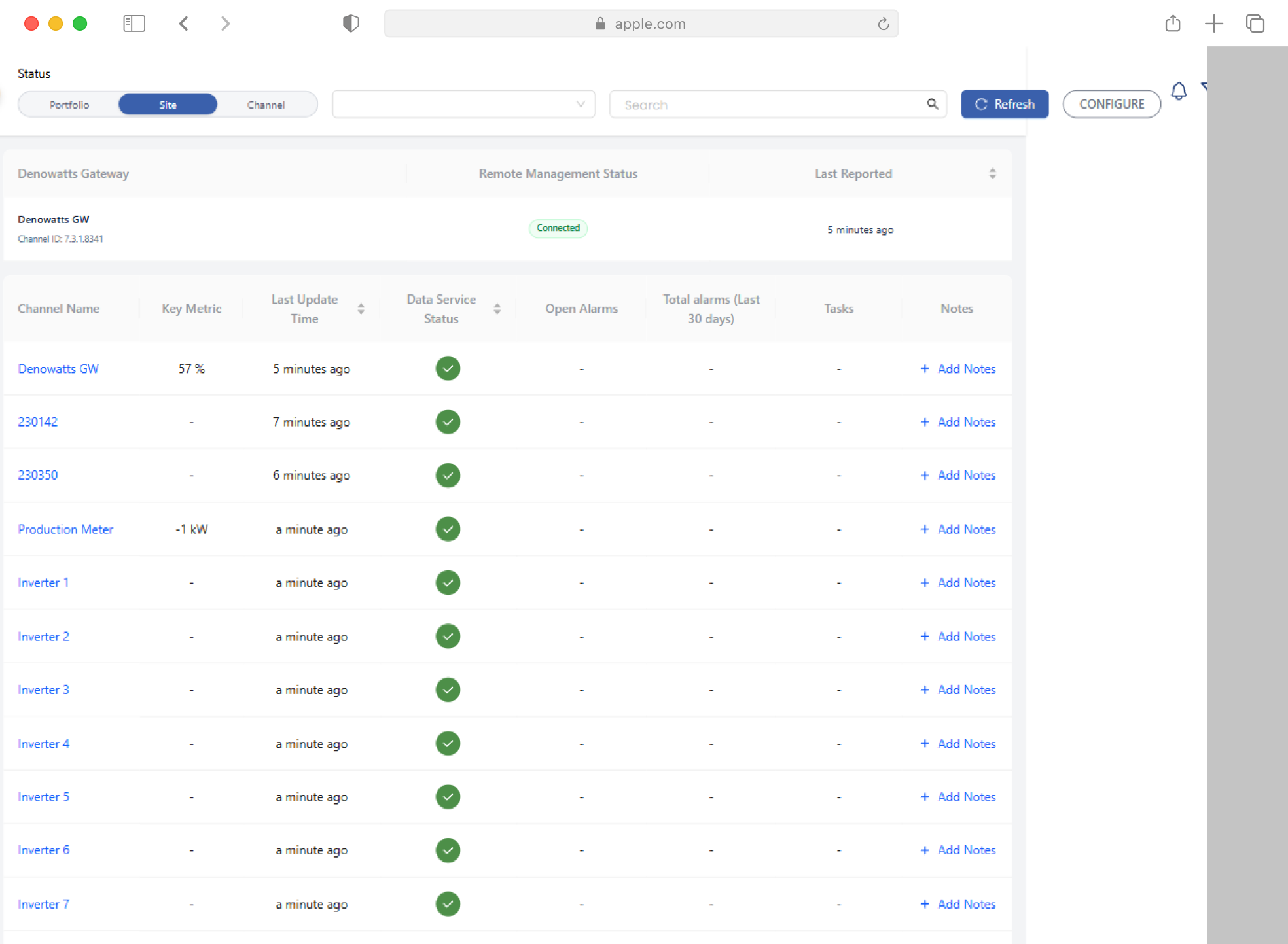The image size is (1288, 944).
Task: Toggle Safari sidebar icon
Action: (x=134, y=24)
